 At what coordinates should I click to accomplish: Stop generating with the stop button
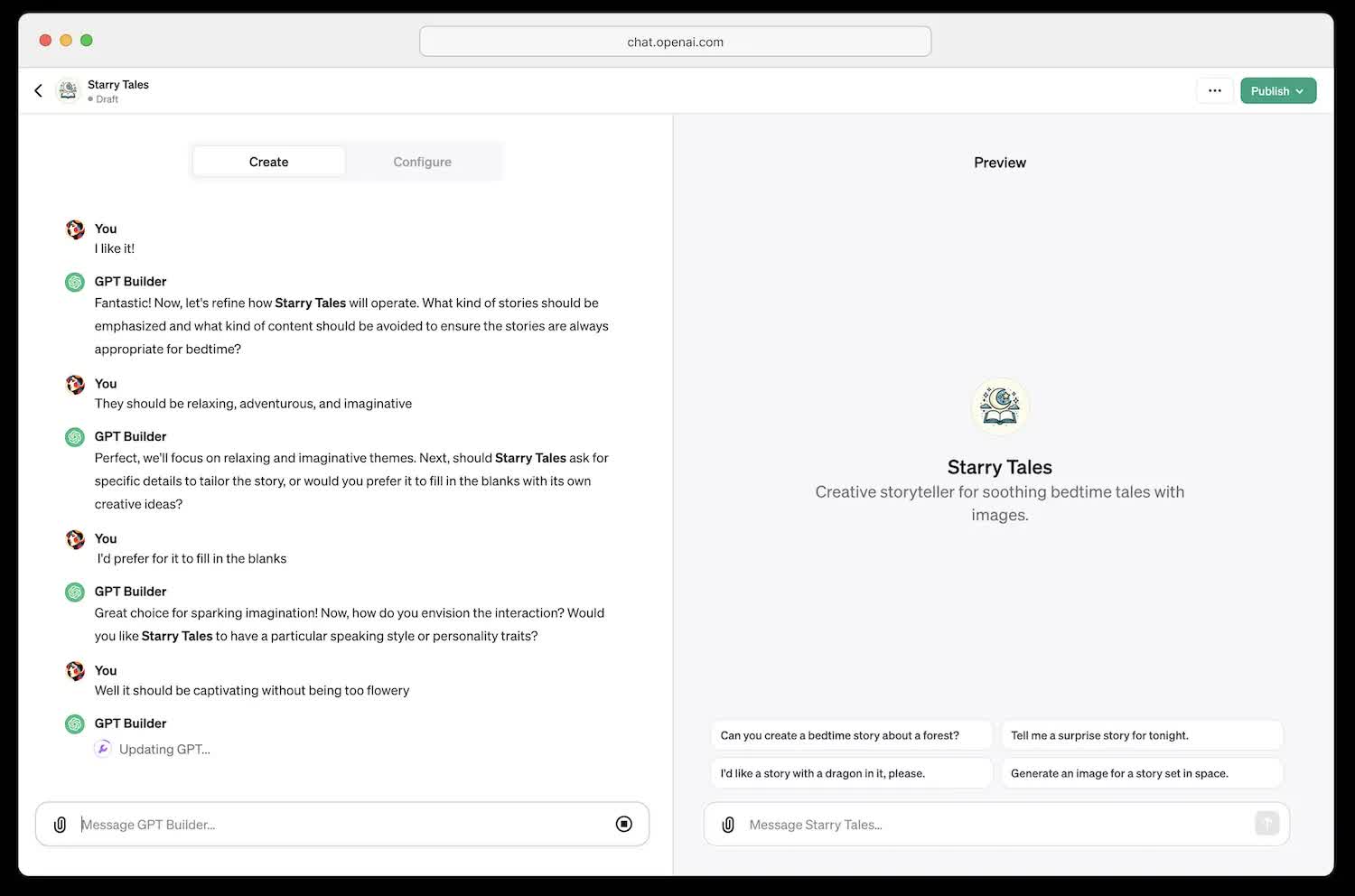(x=623, y=824)
